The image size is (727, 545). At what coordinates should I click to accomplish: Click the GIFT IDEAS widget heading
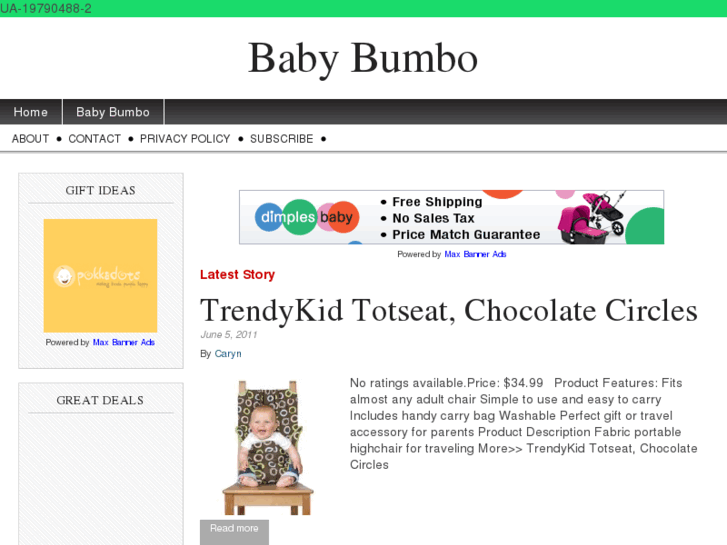101,190
